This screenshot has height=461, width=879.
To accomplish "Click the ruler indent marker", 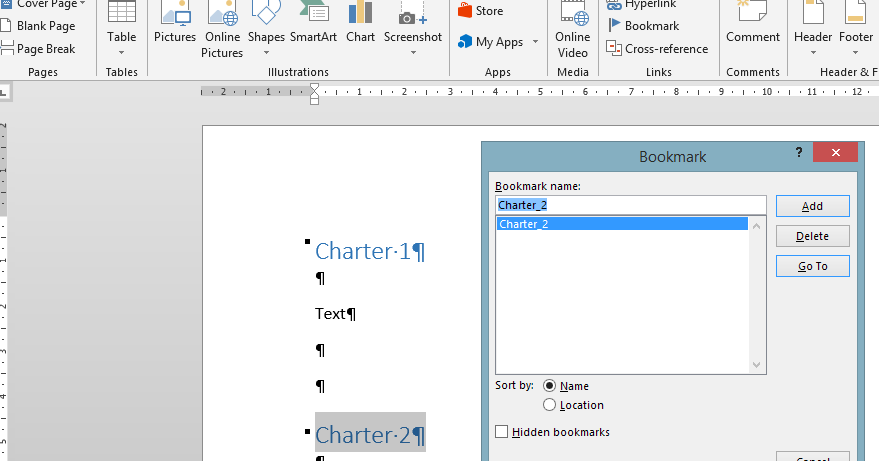I will (314, 94).
